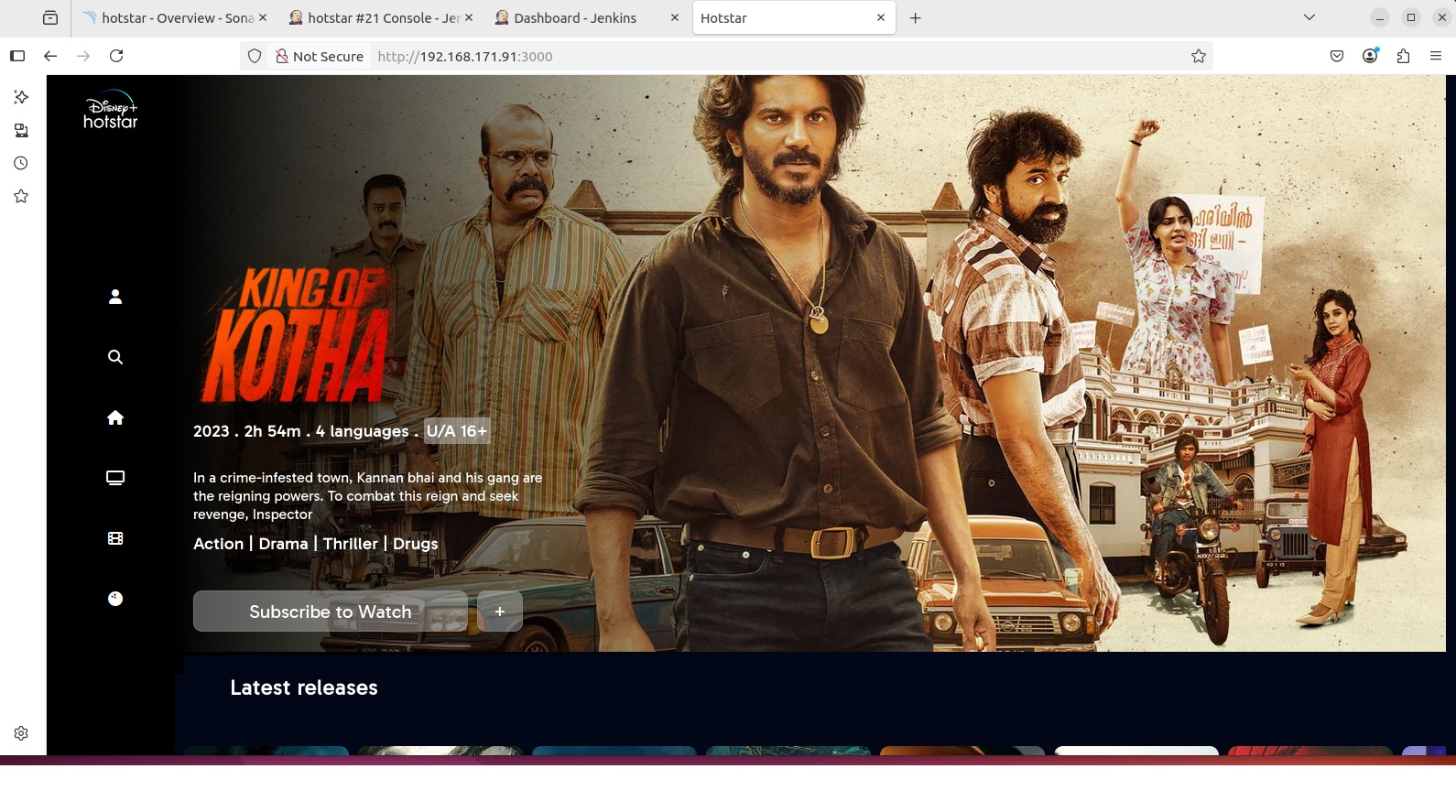Open the Movies film icon in sidebar

[x=115, y=538]
